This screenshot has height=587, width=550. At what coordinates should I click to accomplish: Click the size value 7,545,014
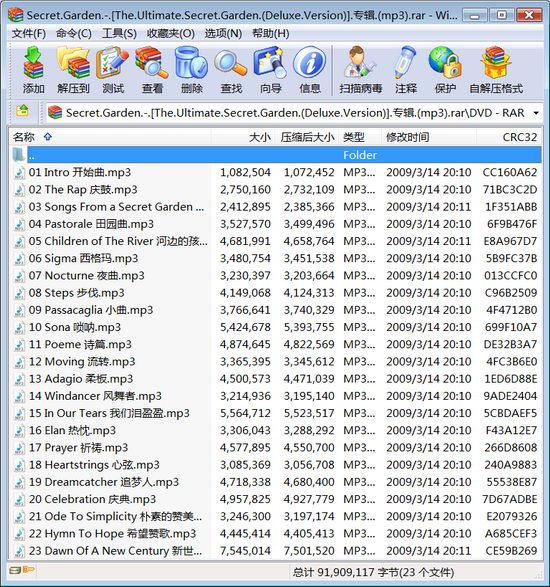click(245, 551)
